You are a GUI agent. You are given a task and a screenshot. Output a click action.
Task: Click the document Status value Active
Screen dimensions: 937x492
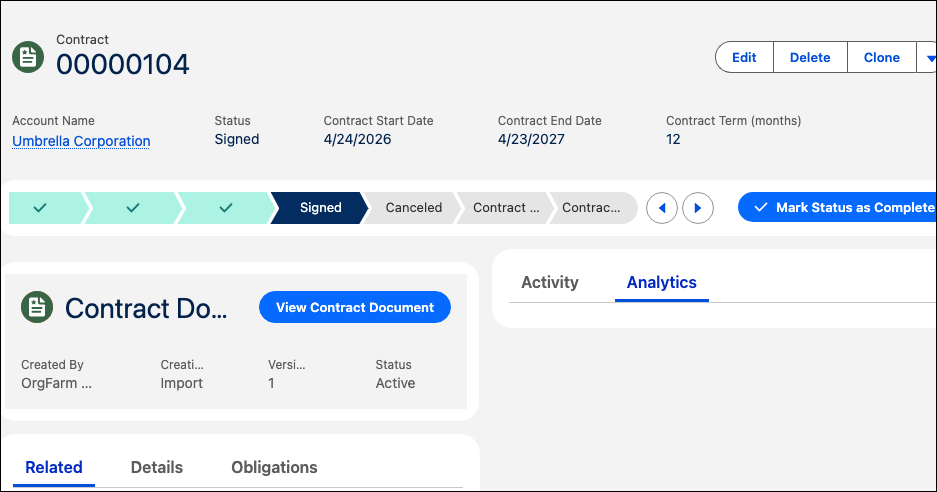tap(395, 383)
